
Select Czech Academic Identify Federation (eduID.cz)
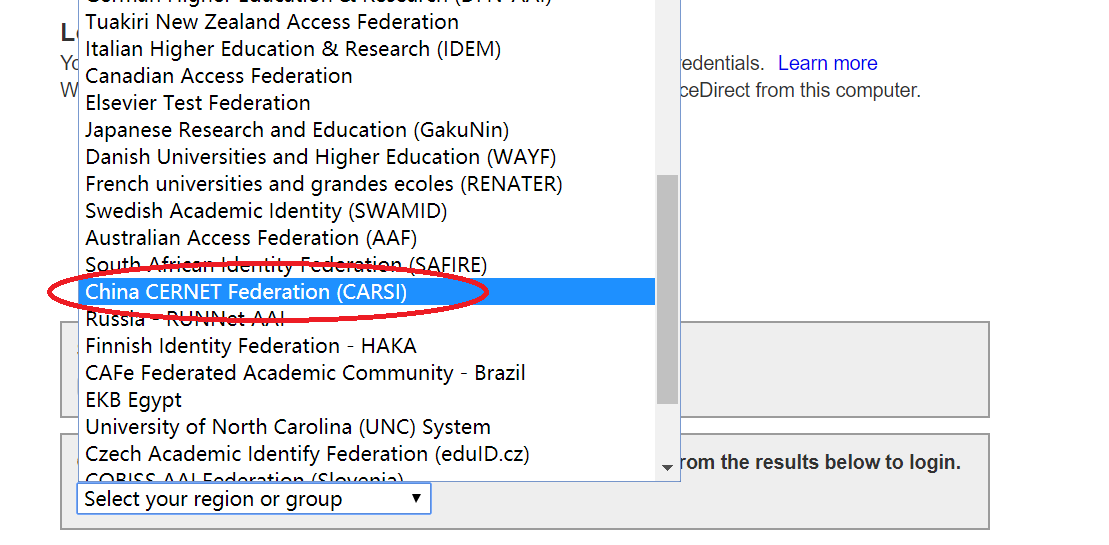pos(307,454)
